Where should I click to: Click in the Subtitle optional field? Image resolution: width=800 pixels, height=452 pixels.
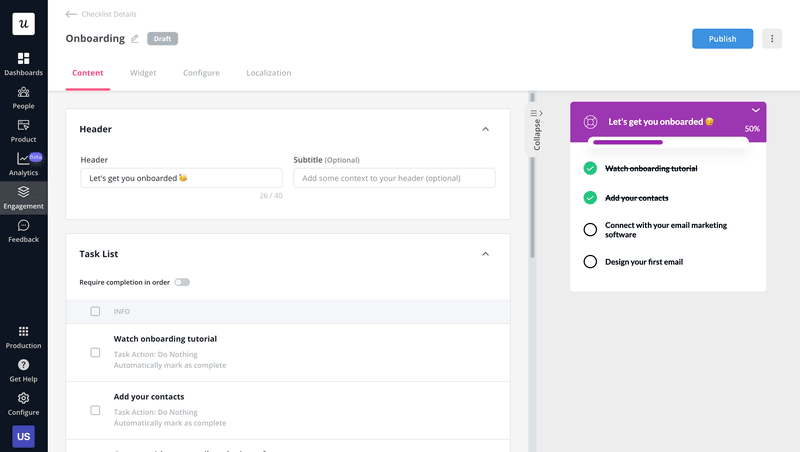tap(394, 178)
